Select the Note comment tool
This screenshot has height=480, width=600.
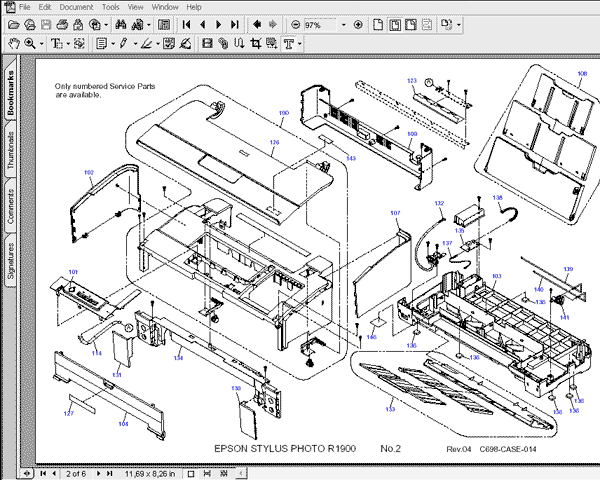point(101,44)
